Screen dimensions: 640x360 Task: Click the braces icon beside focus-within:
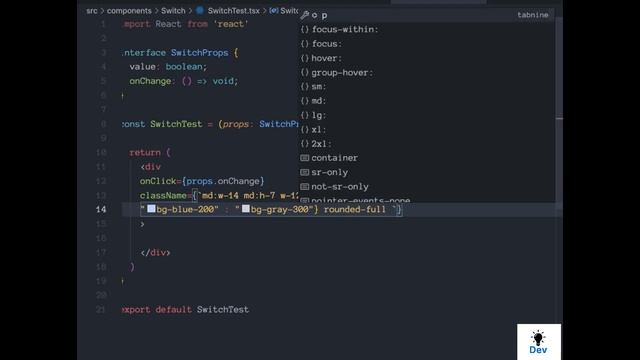(x=304, y=29)
